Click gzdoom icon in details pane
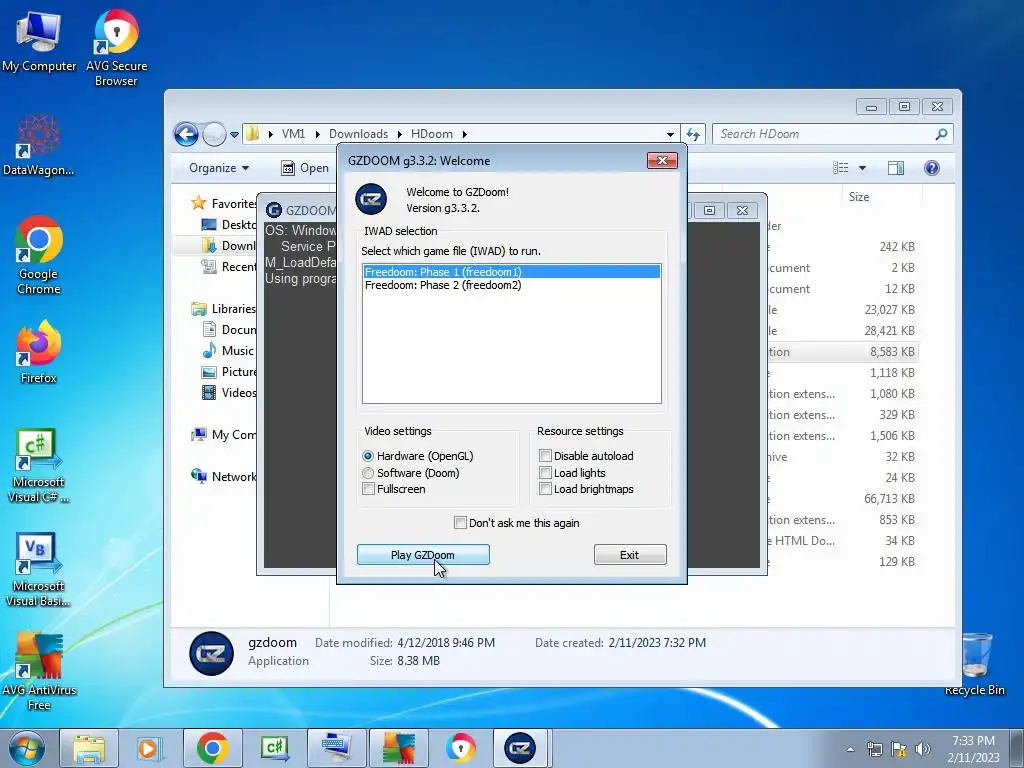The width and height of the screenshot is (1024, 768). (212, 653)
